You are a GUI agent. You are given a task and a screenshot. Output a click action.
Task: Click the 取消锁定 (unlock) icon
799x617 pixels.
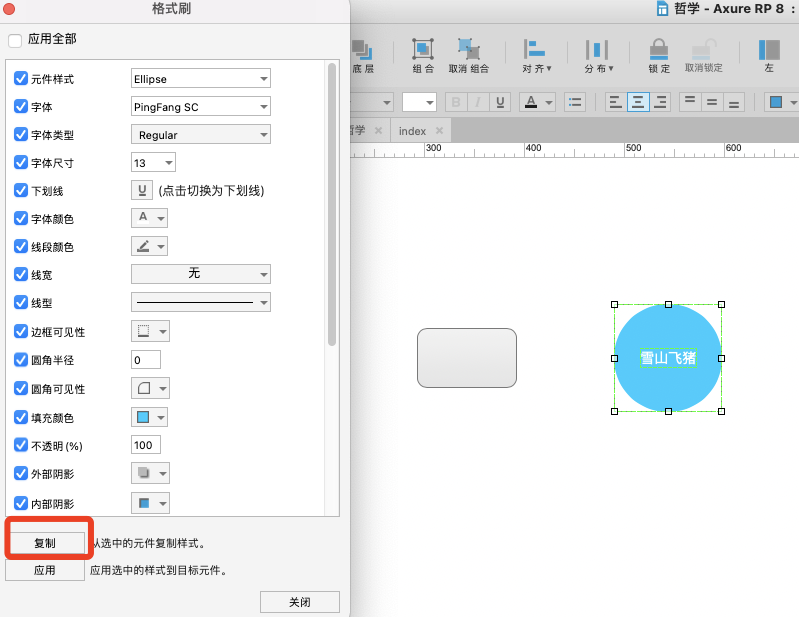(704, 50)
